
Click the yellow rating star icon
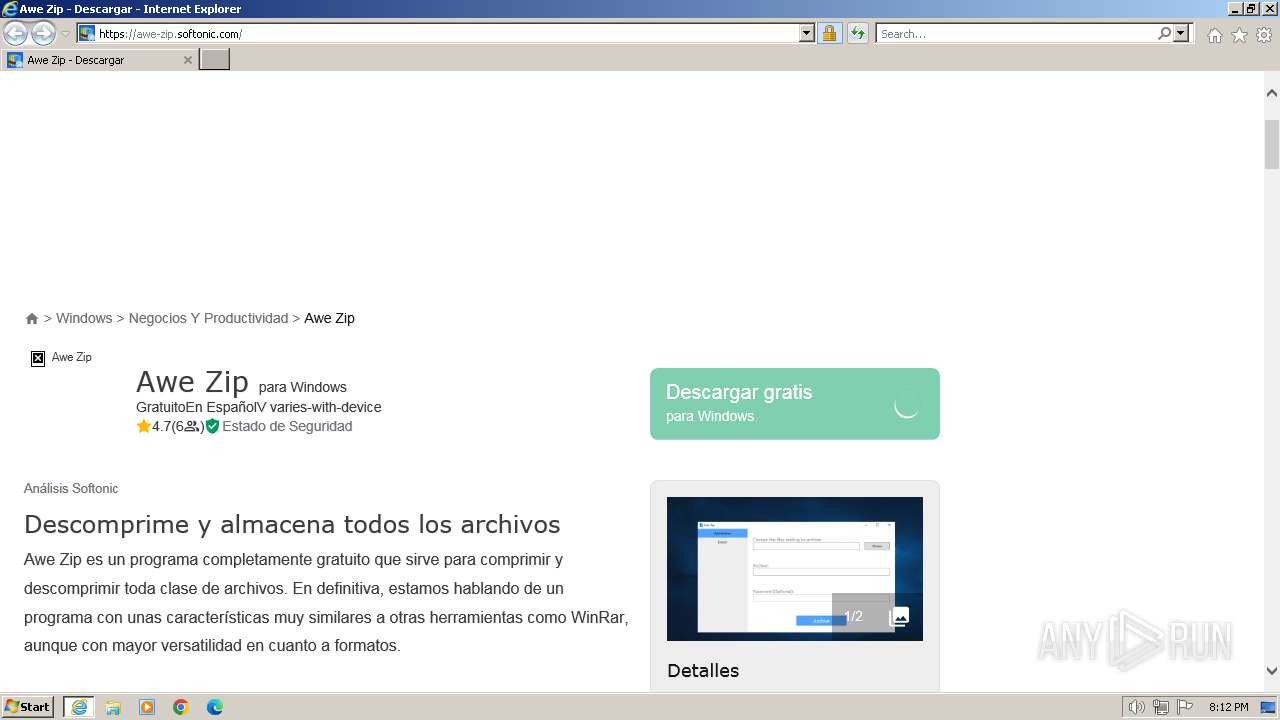pos(143,426)
